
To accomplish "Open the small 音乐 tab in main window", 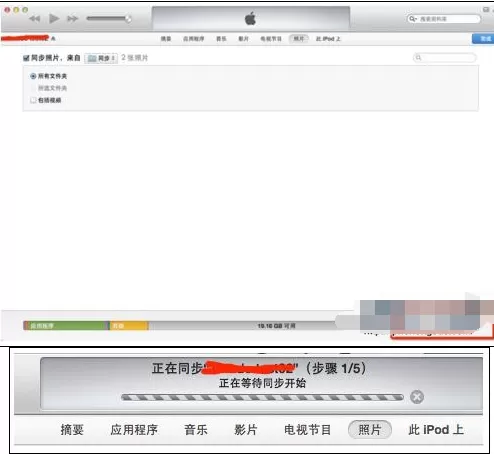I will (221, 39).
